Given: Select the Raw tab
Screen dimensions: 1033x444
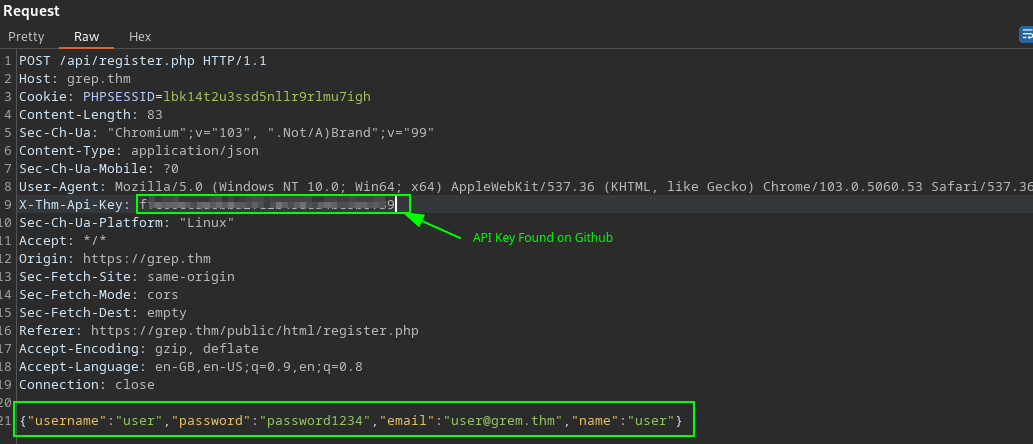Looking at the screenshot, I should tap(86, 37).
